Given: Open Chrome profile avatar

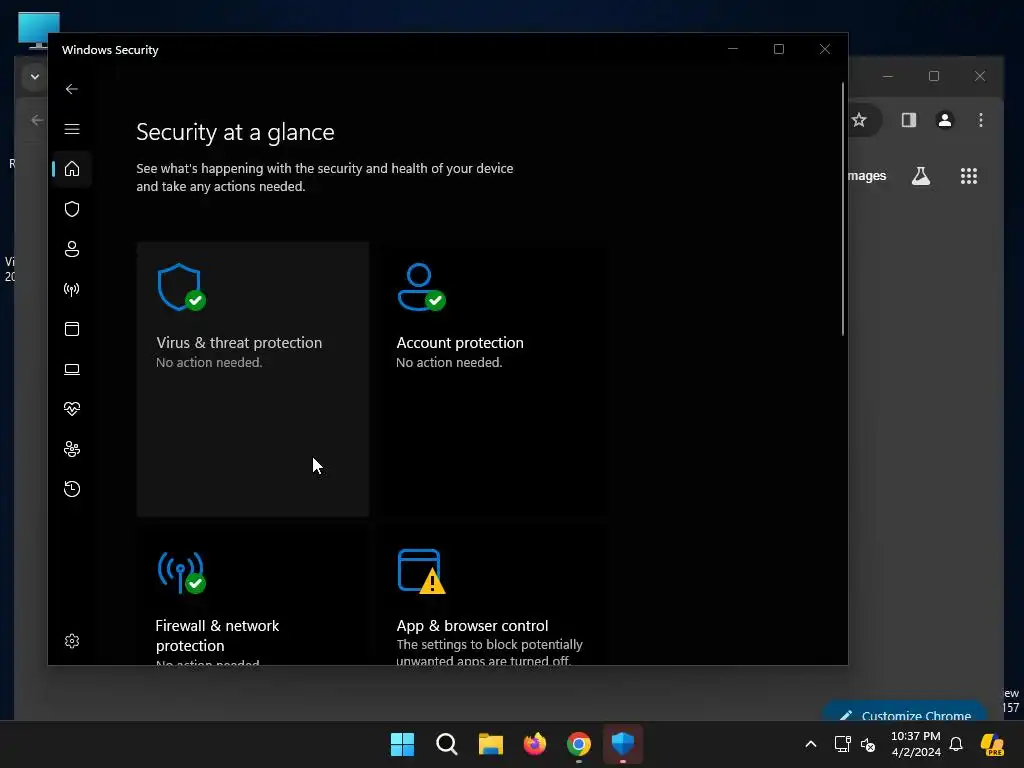Looking at the screenshot, I should point(944,120).
